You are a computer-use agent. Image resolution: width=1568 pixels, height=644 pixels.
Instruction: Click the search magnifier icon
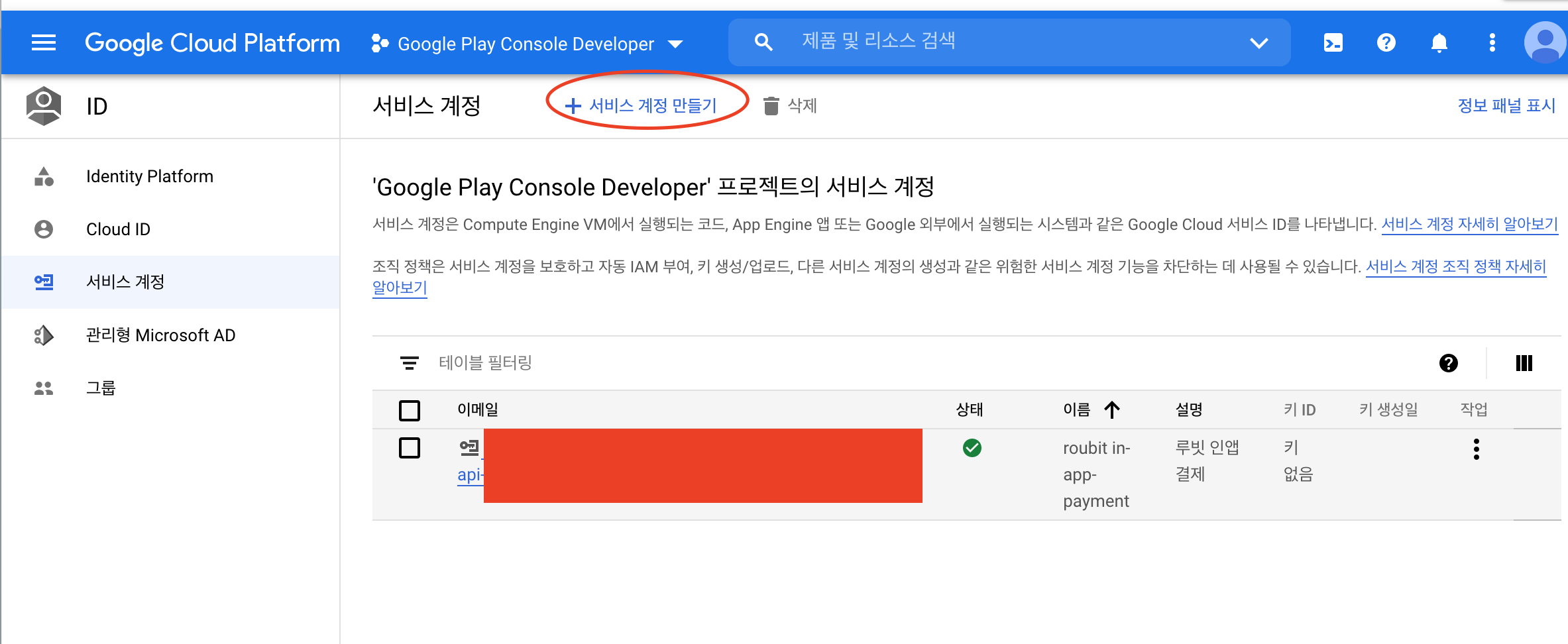(763, 42)
